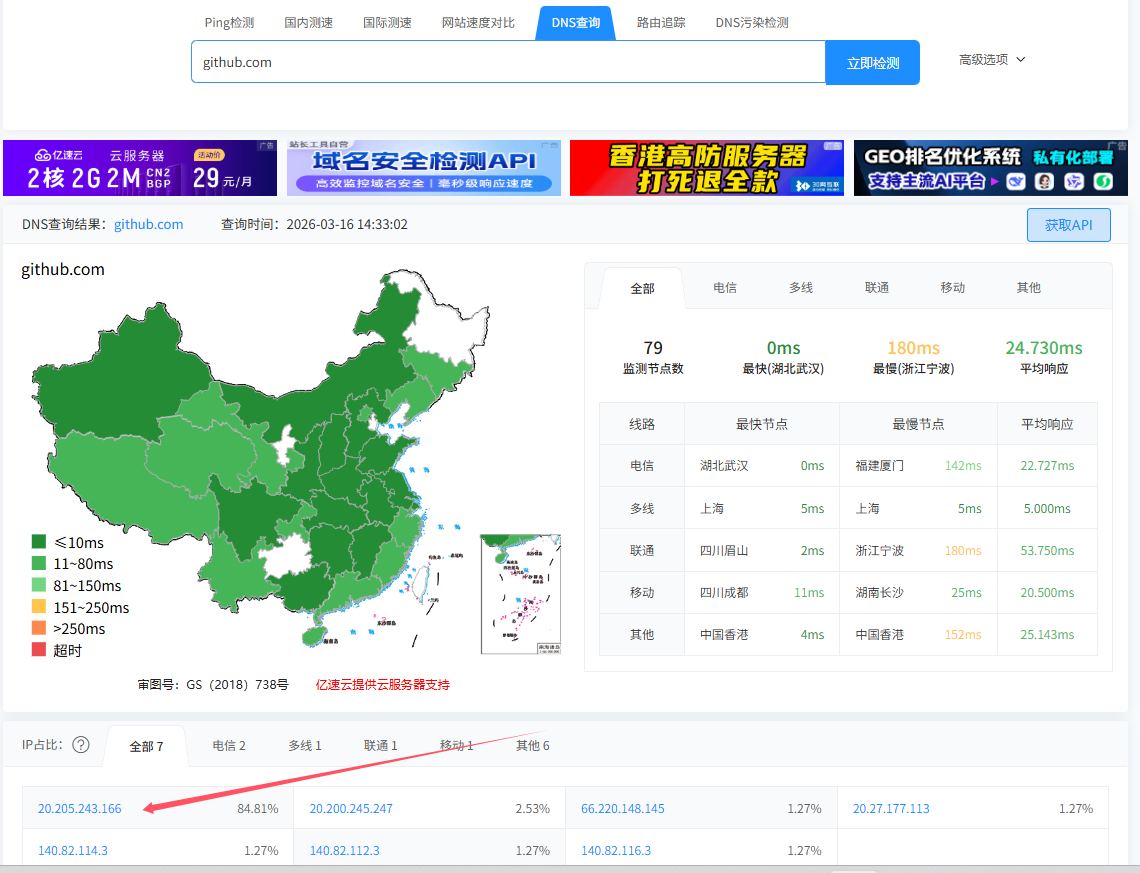The height and width of the screenshot is (873, 1140).
Task: Select the 全部 line tab in stats panel
Action: coord(642,289)
